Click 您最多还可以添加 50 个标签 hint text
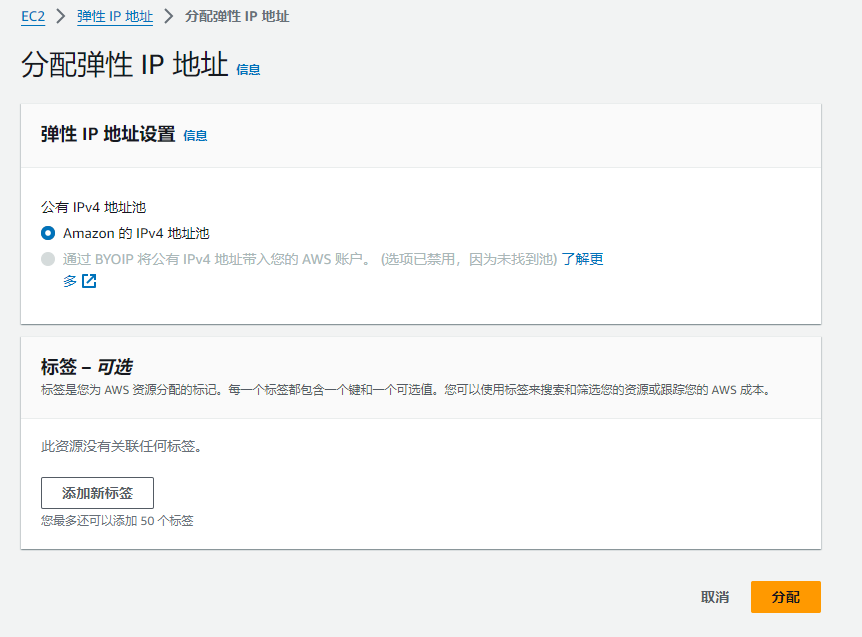 pyautogui.click(x=117, y=520)
